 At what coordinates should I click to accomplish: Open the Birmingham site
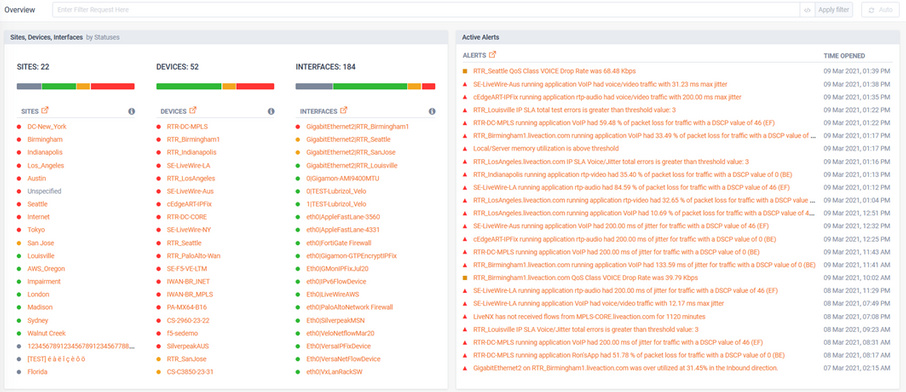(45, 139)
